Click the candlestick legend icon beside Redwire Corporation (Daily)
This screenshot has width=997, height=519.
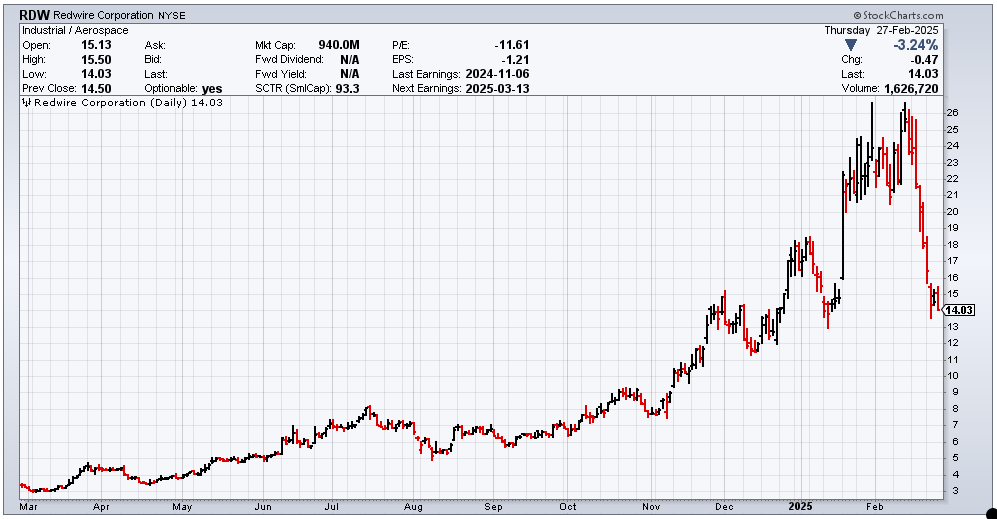click(x=27, y=103)
